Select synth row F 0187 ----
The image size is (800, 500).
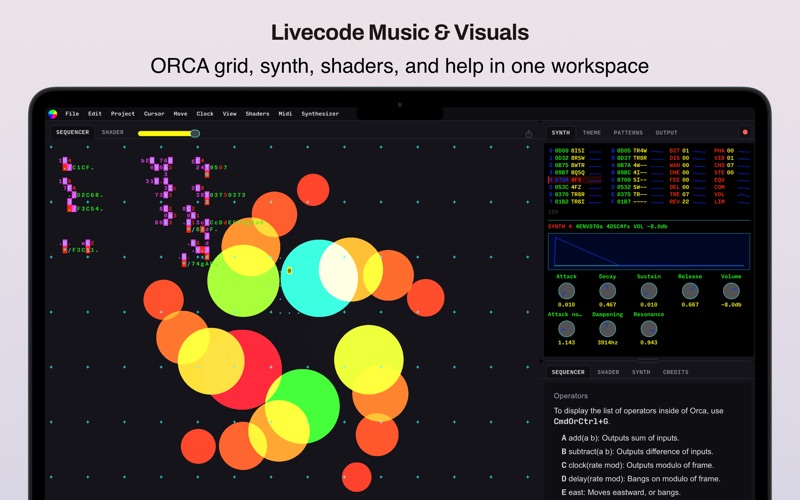(x=637, y=202)
